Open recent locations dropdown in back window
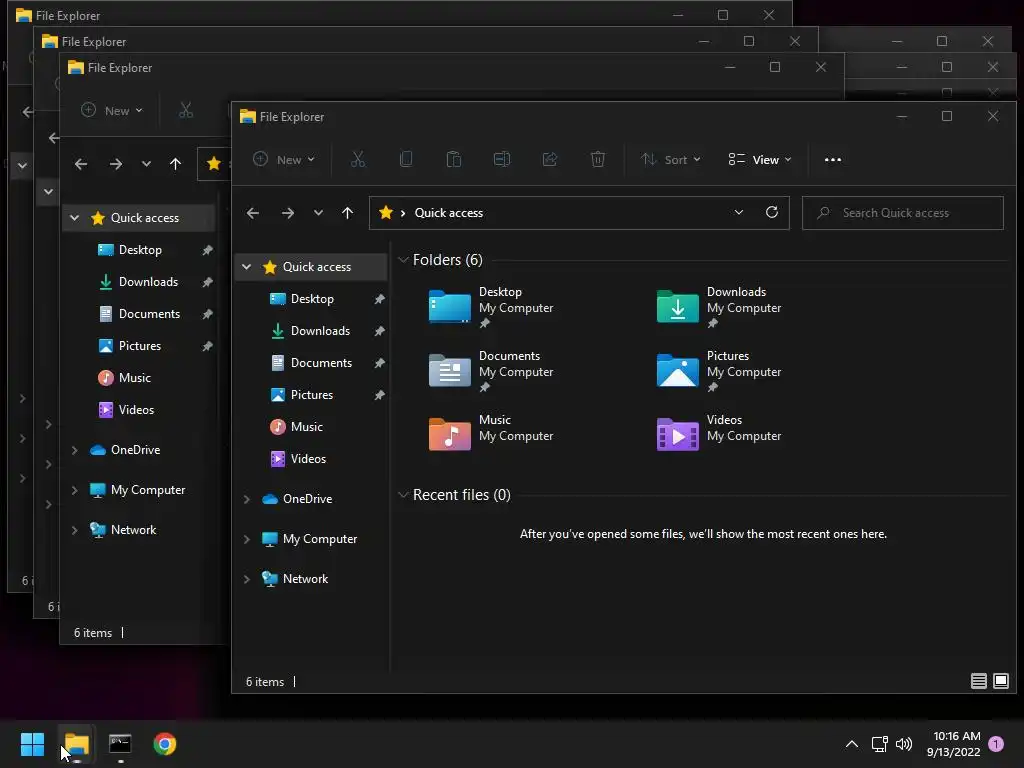1024x768 pixels. (146, 164)
